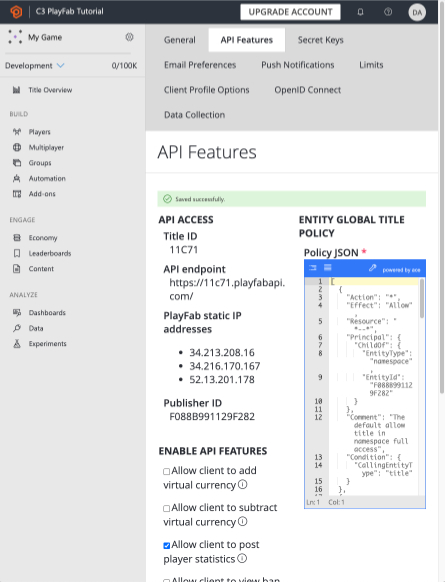Image resolution: width=445 pixels, height=582 pixels.
Task: Open title settings gear icon
Action: pyautogui.click(x=129, y=37)
